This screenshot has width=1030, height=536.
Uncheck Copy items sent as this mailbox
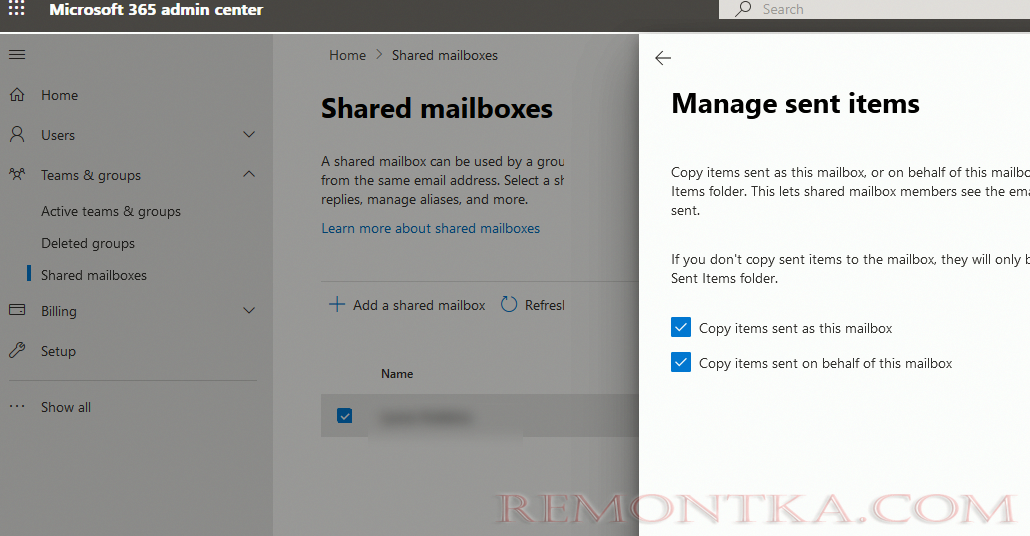click(x=681, y=327)
